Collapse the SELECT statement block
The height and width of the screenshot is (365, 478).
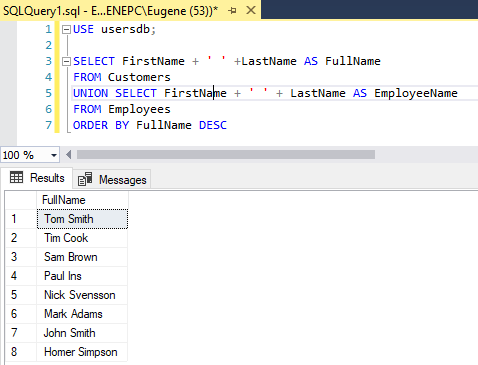coord(66,62)
